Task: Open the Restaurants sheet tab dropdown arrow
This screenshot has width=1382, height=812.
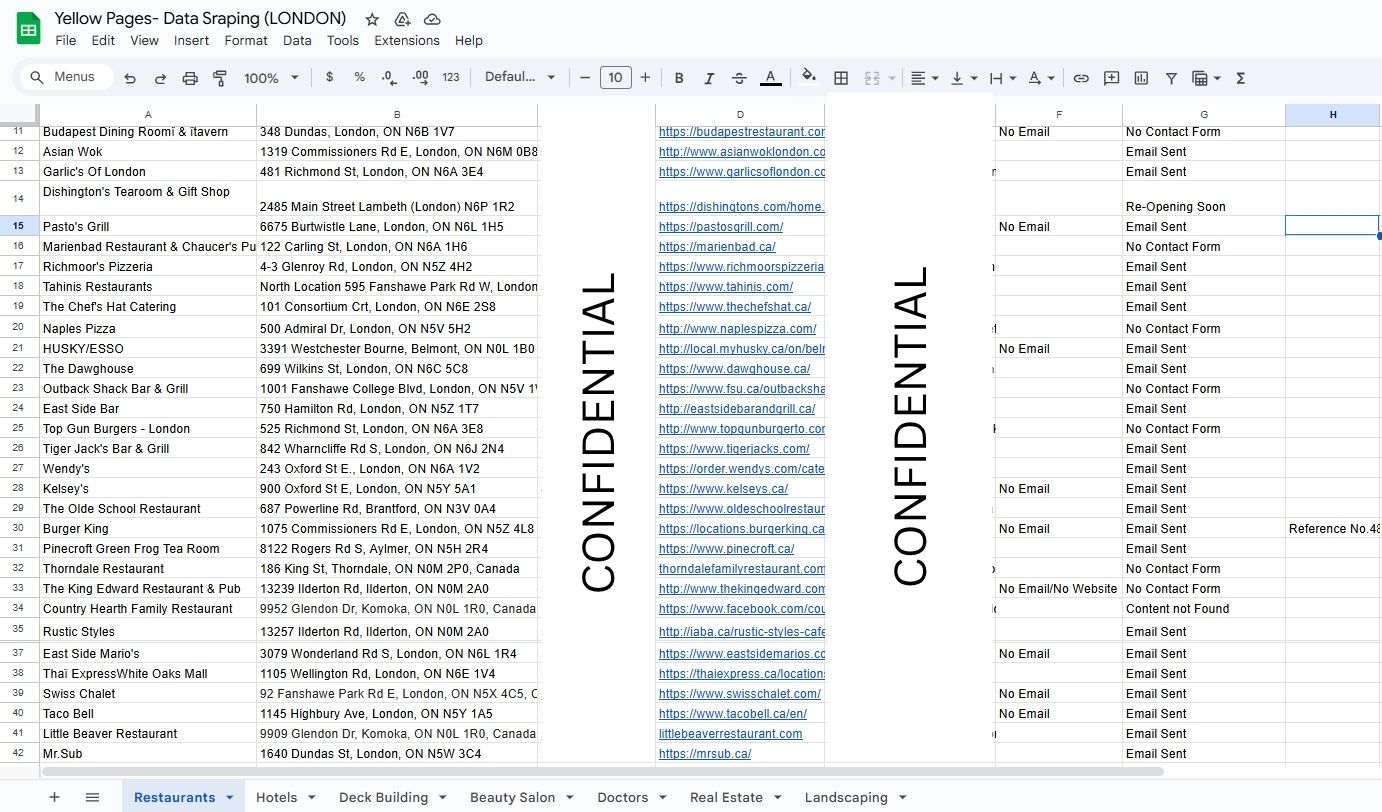Action: coord(230,798)
